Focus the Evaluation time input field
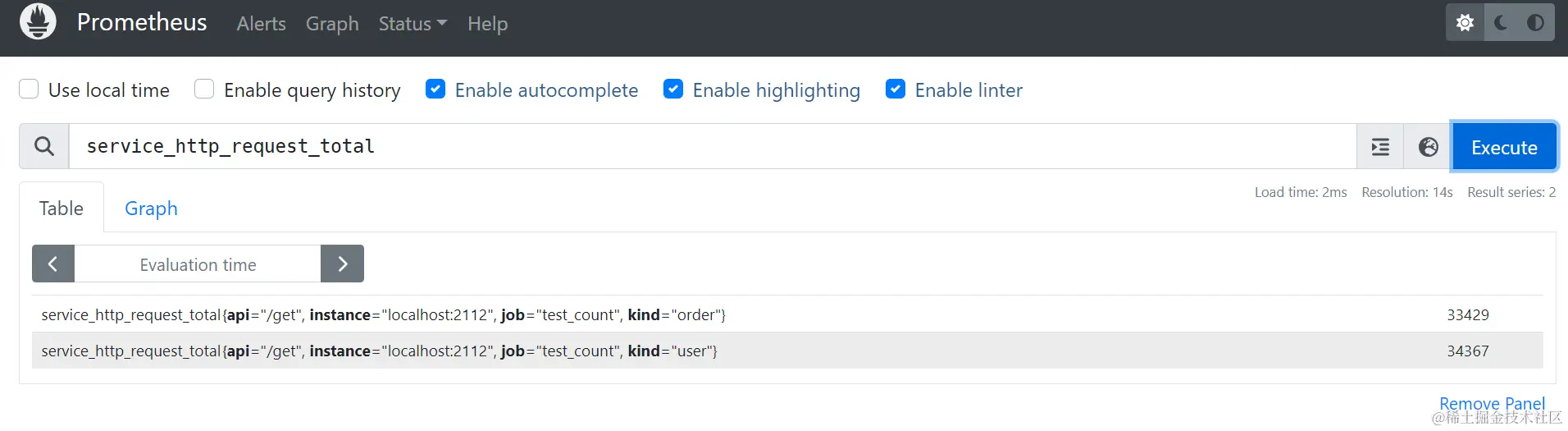 198,264
